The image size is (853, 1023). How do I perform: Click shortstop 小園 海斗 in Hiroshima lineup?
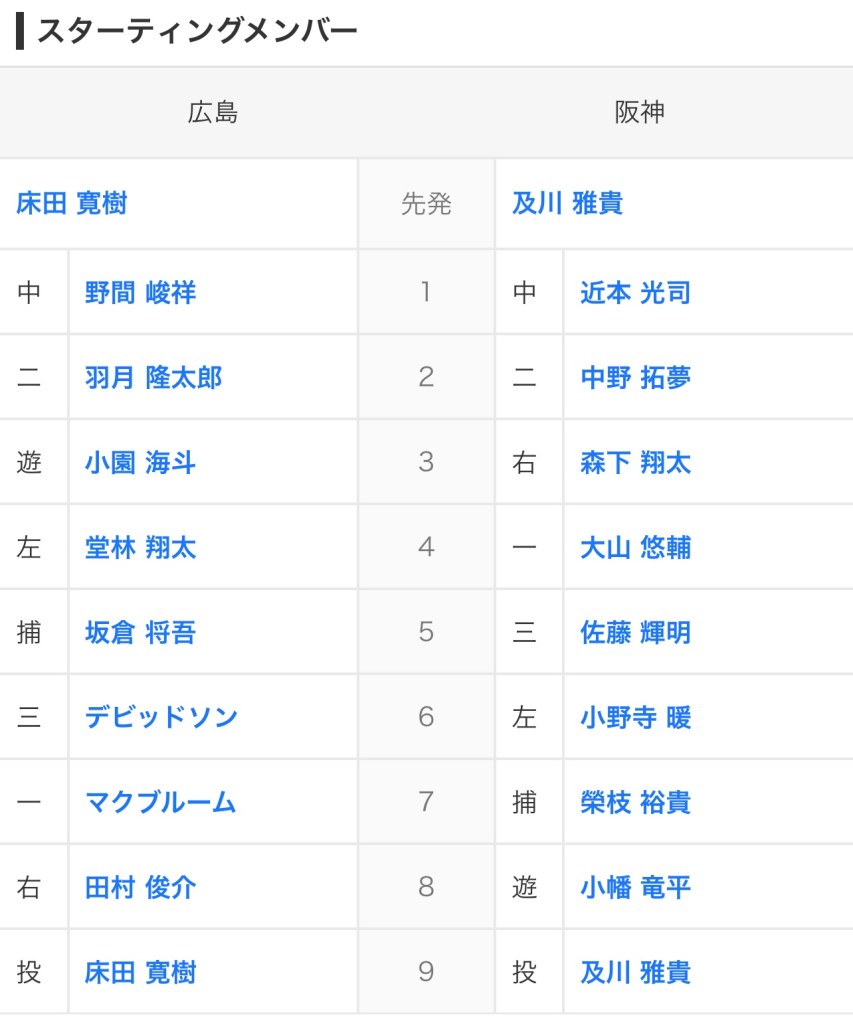pyautogui.click(x=140, y=463)
